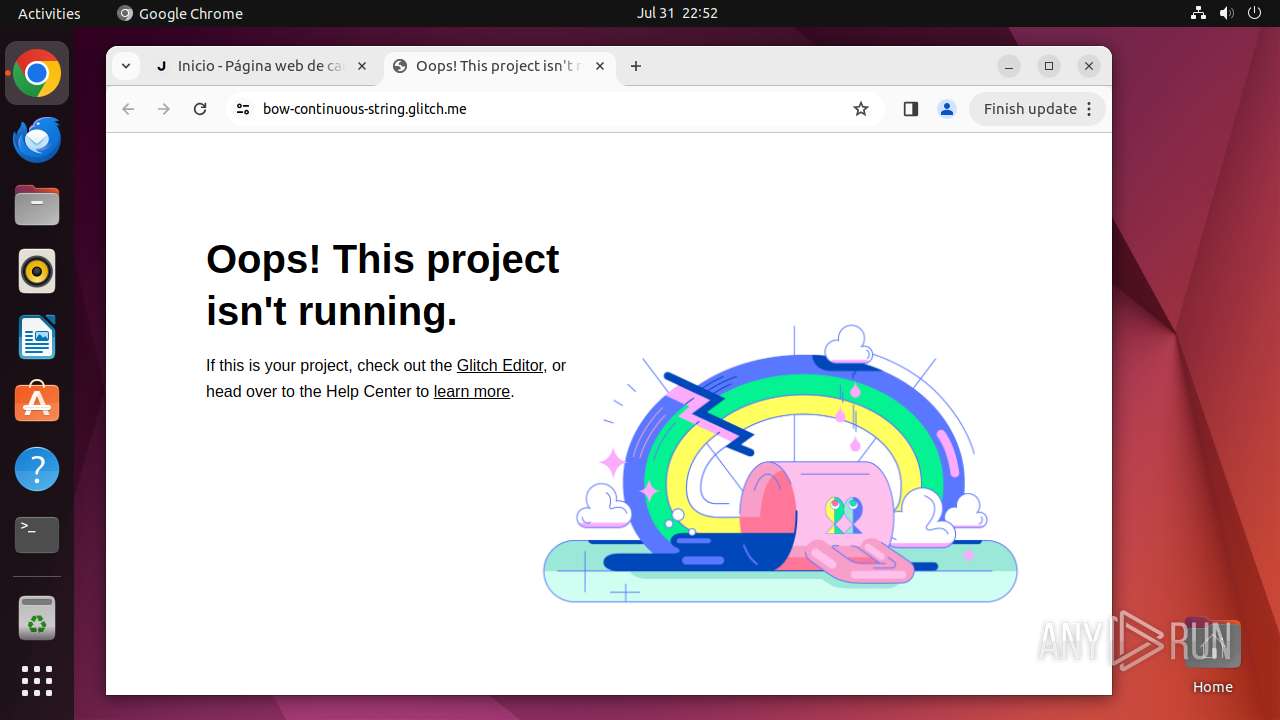Open a new tab with plus button
1280x720 pixels.
coord(636,66)
